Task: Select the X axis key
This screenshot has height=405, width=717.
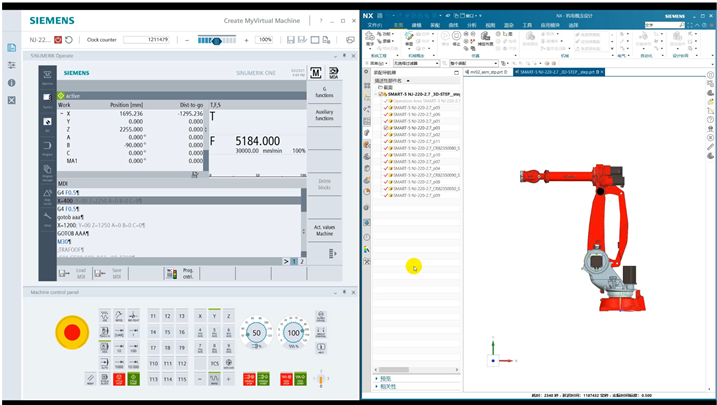Action: coord(200,316)
